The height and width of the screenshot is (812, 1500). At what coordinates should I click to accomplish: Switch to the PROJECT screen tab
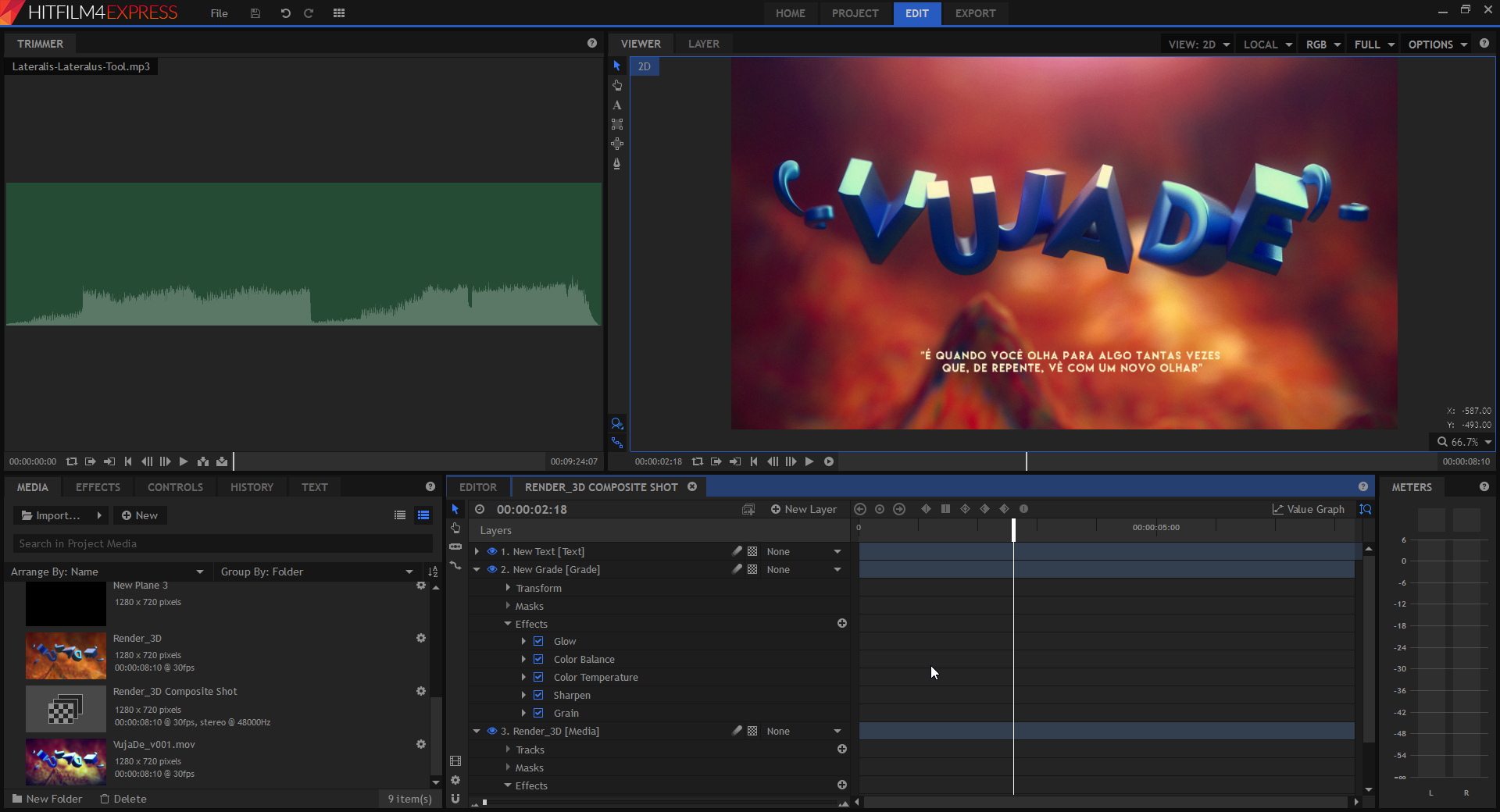[x=855, y=13]
